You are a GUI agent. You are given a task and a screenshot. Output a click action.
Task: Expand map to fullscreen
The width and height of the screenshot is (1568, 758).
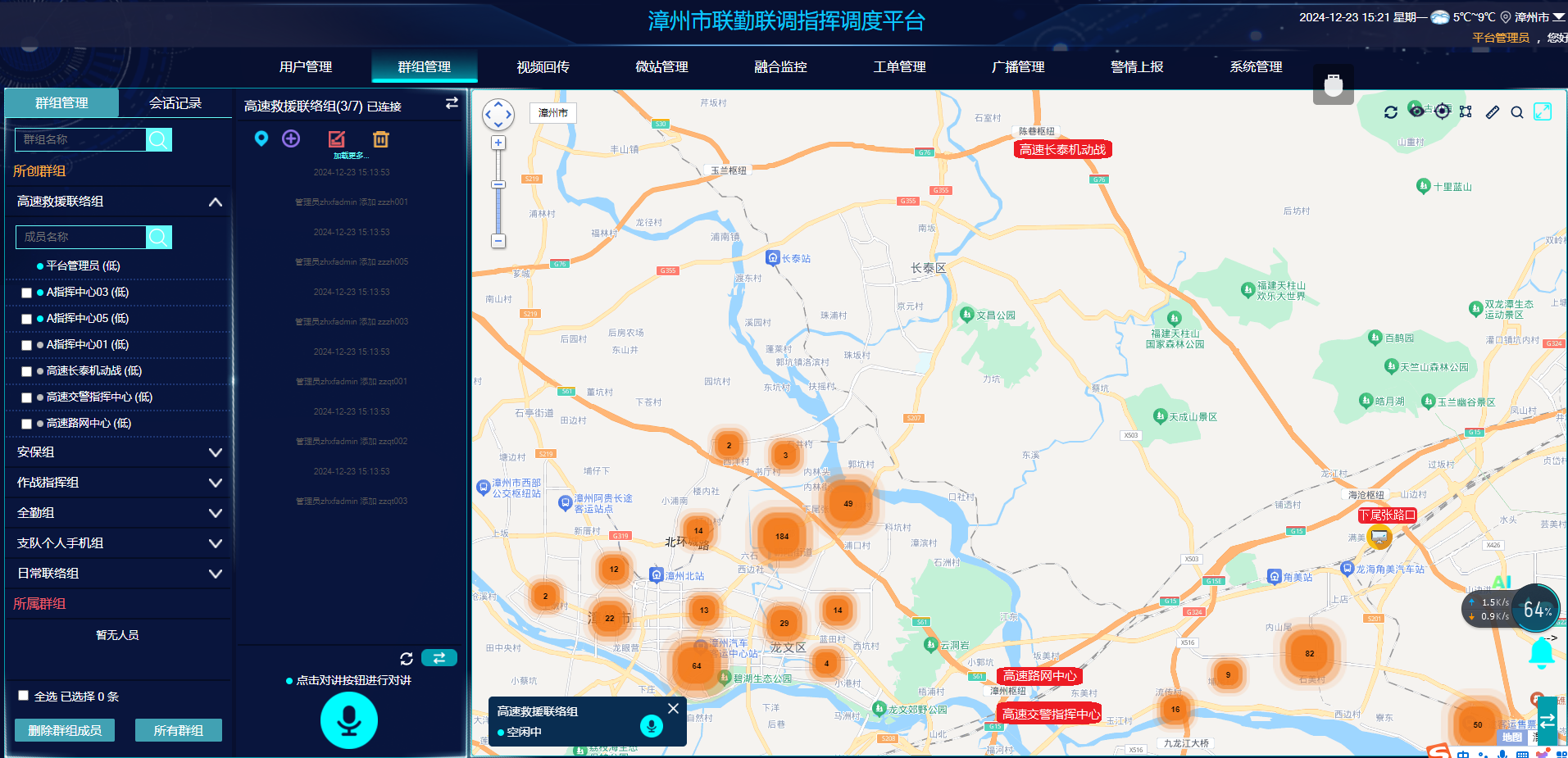tap(1543, 111)
